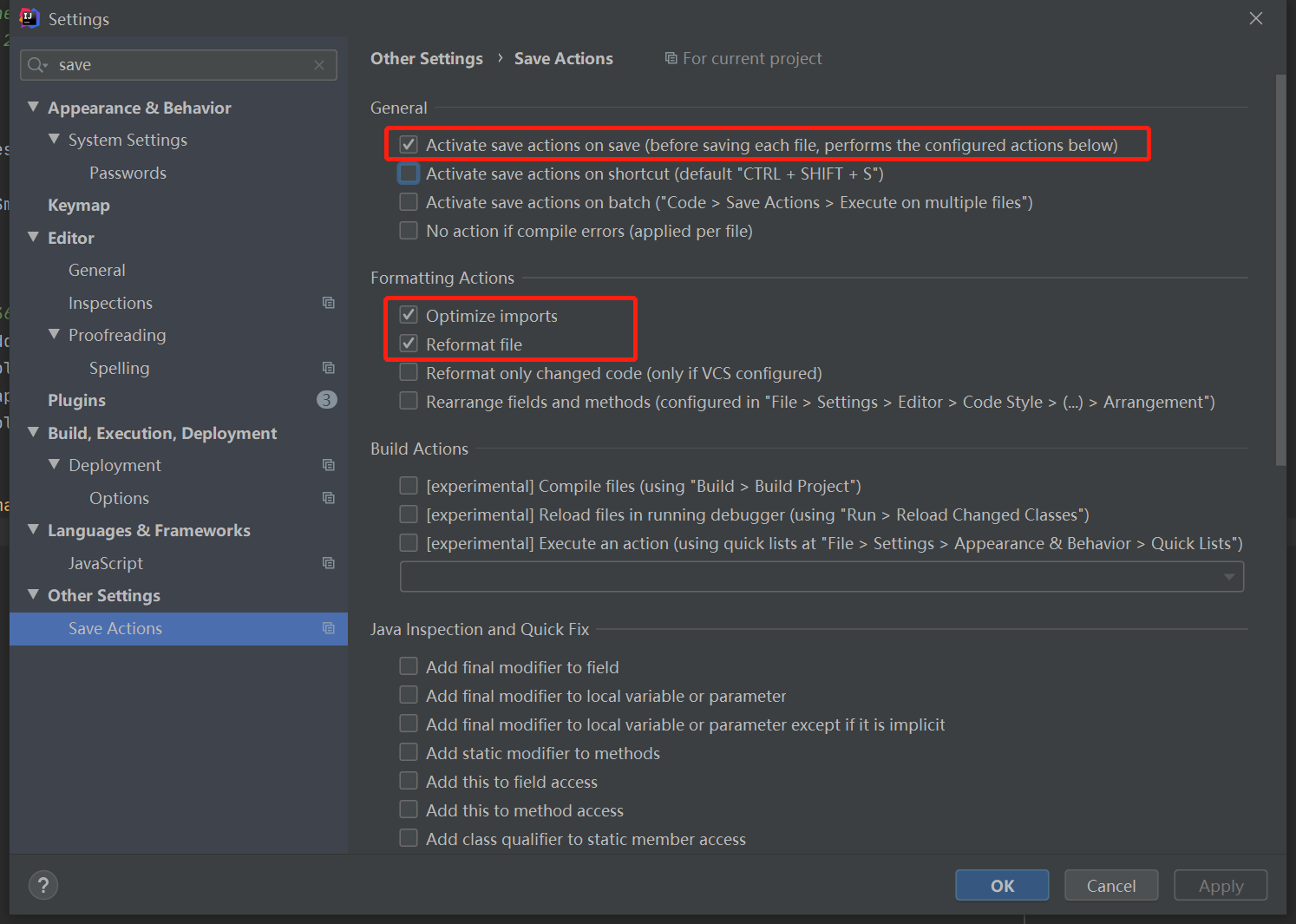The width and height of the screenshot is (1296, 924).
Task: Clear the search field with the X icon
Action: 319,65
